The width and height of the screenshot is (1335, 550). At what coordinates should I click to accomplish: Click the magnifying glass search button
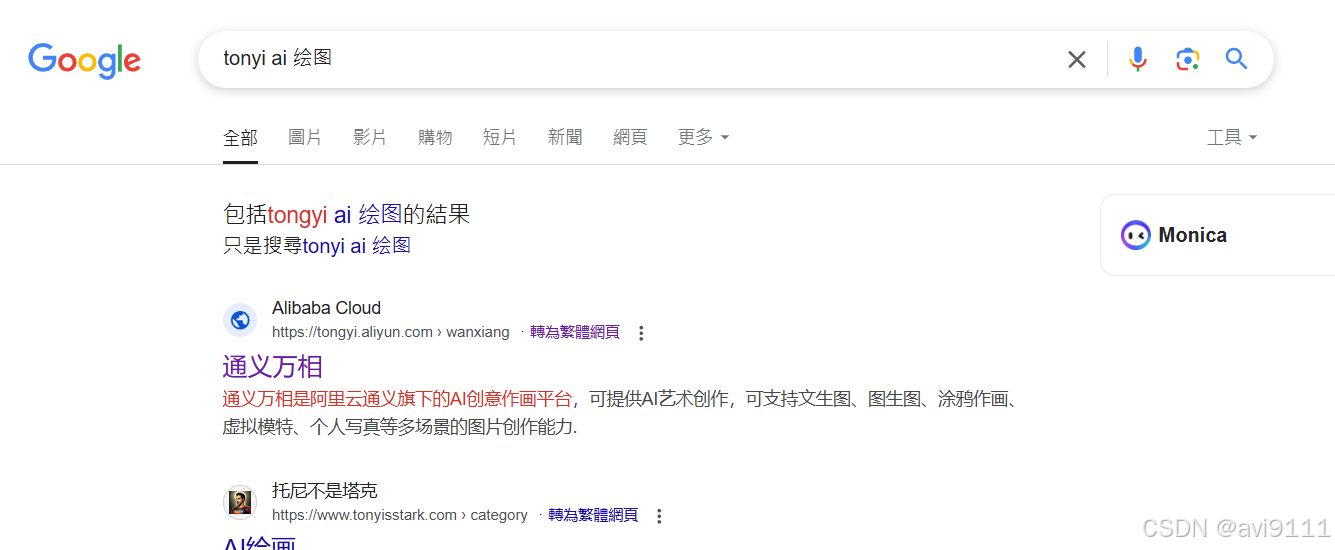pos(1237,59)
